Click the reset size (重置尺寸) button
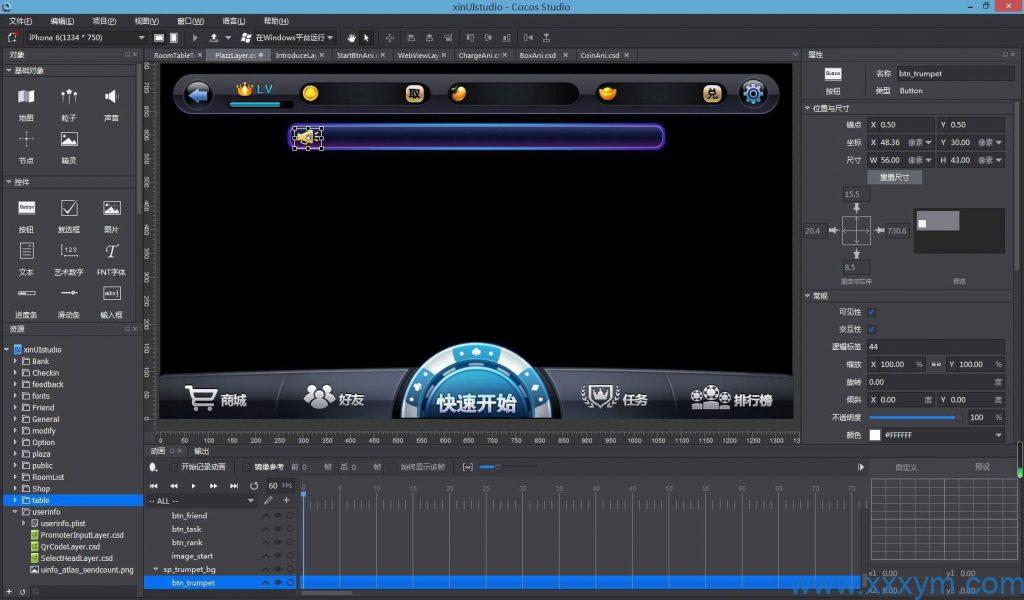Viewport: 1024px width, 600px height. 894,177
